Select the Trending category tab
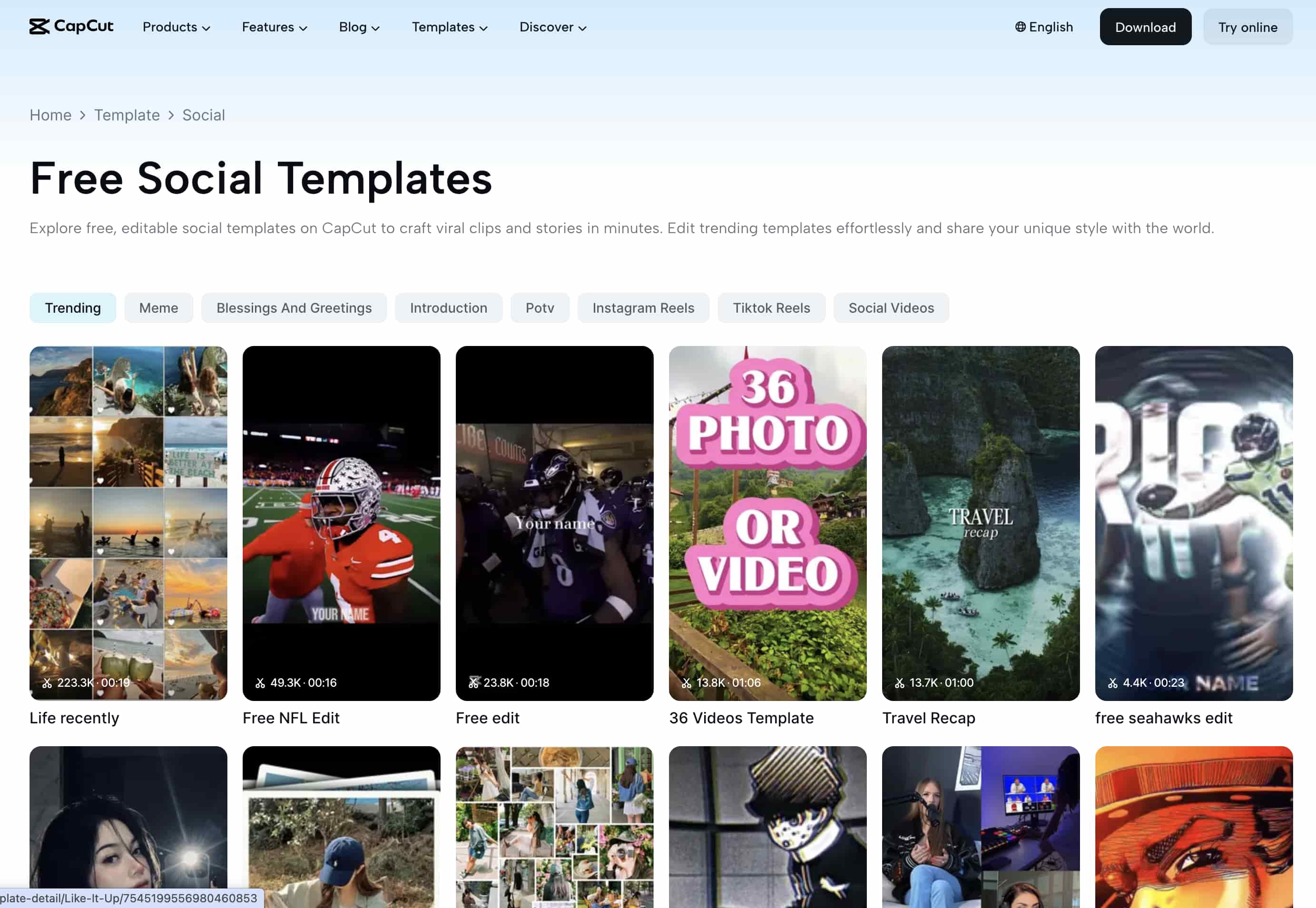The height and width of the screenshot is (908, 1316). (73, 308)
